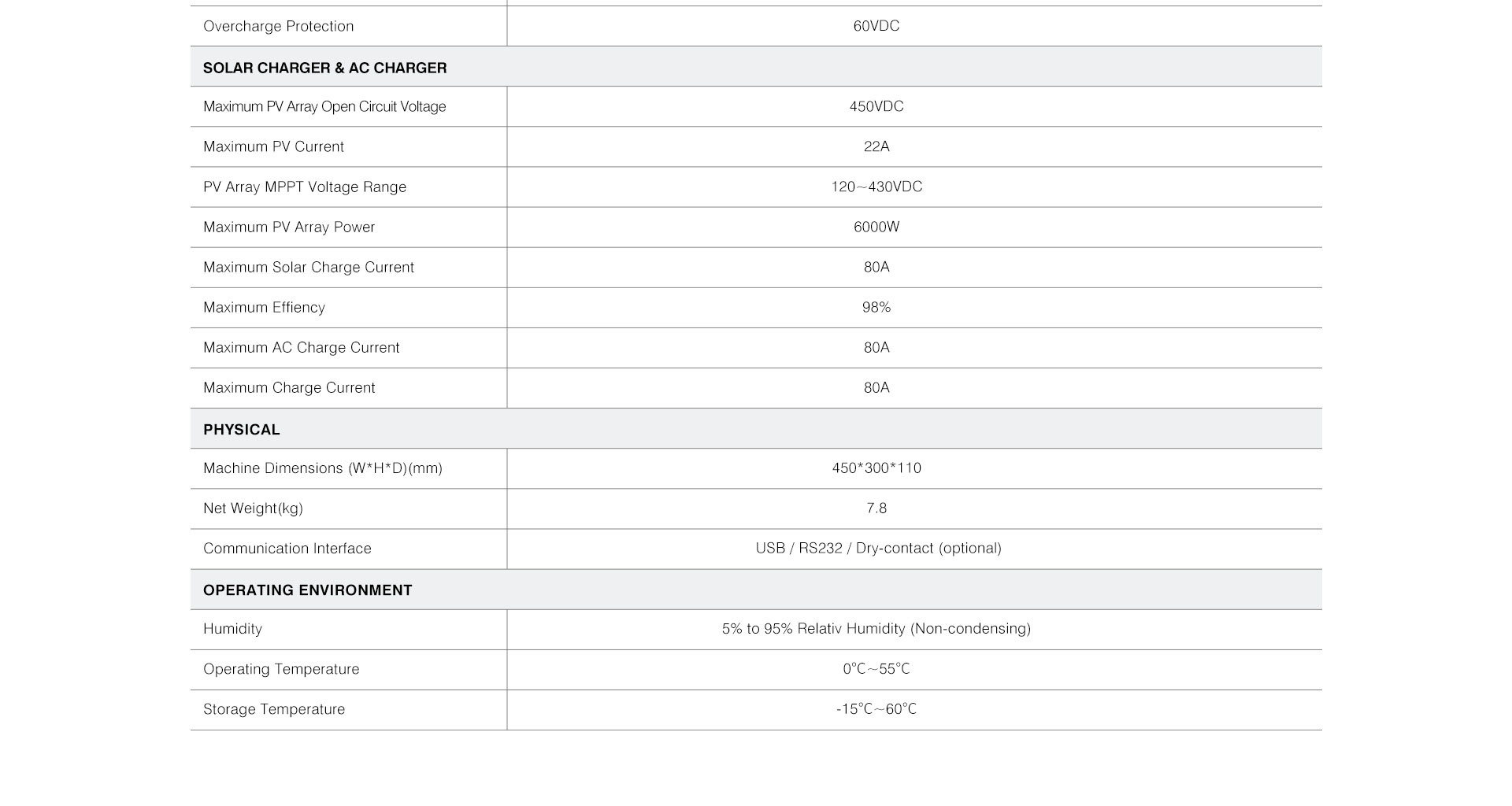
Task: Click the SOLAR CHARGER & AC CHARGER heading
Action: [x=324, y=68]
